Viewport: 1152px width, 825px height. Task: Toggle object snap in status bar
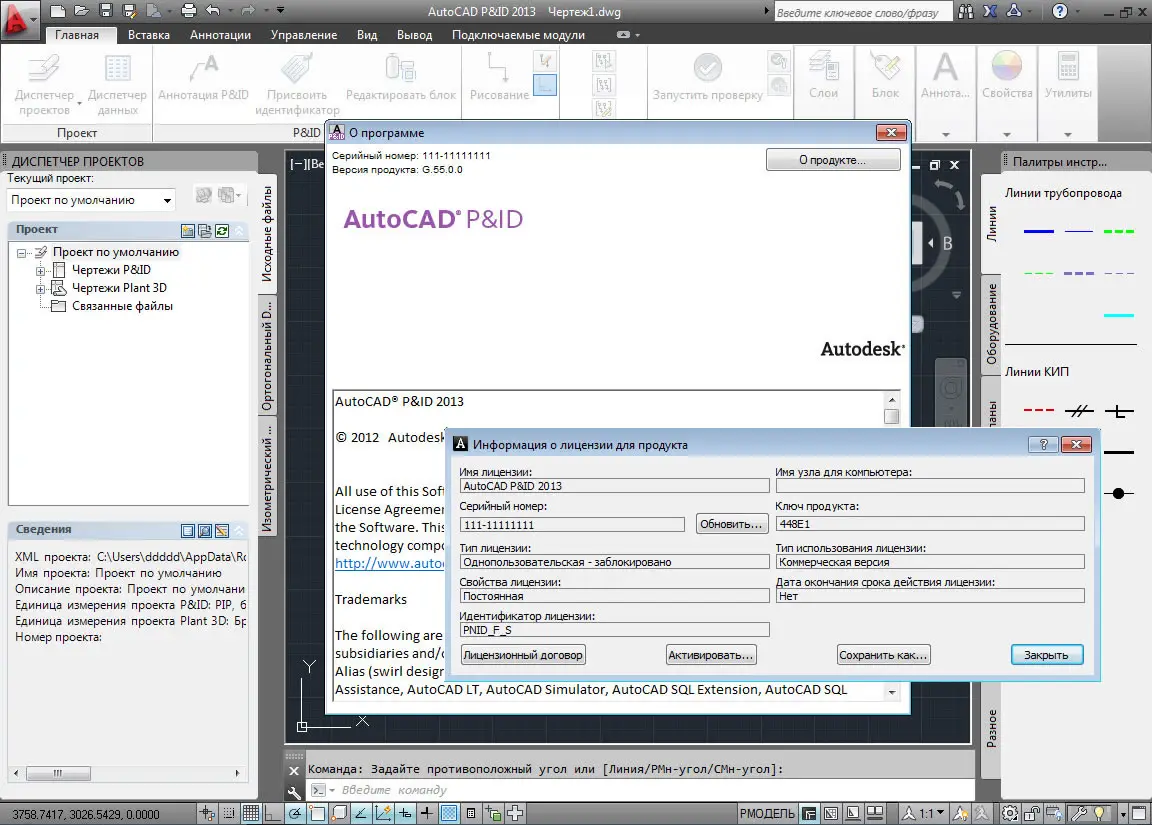317,813
